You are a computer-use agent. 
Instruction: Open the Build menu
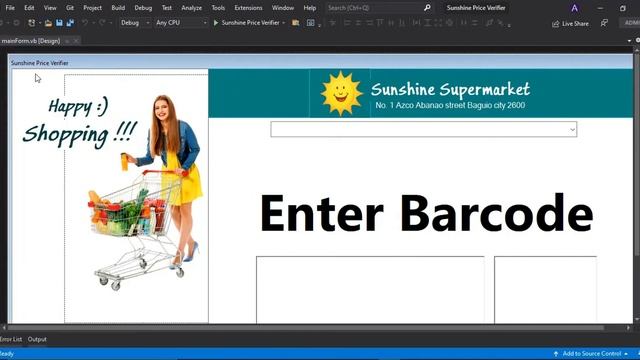tap(118, 8)
